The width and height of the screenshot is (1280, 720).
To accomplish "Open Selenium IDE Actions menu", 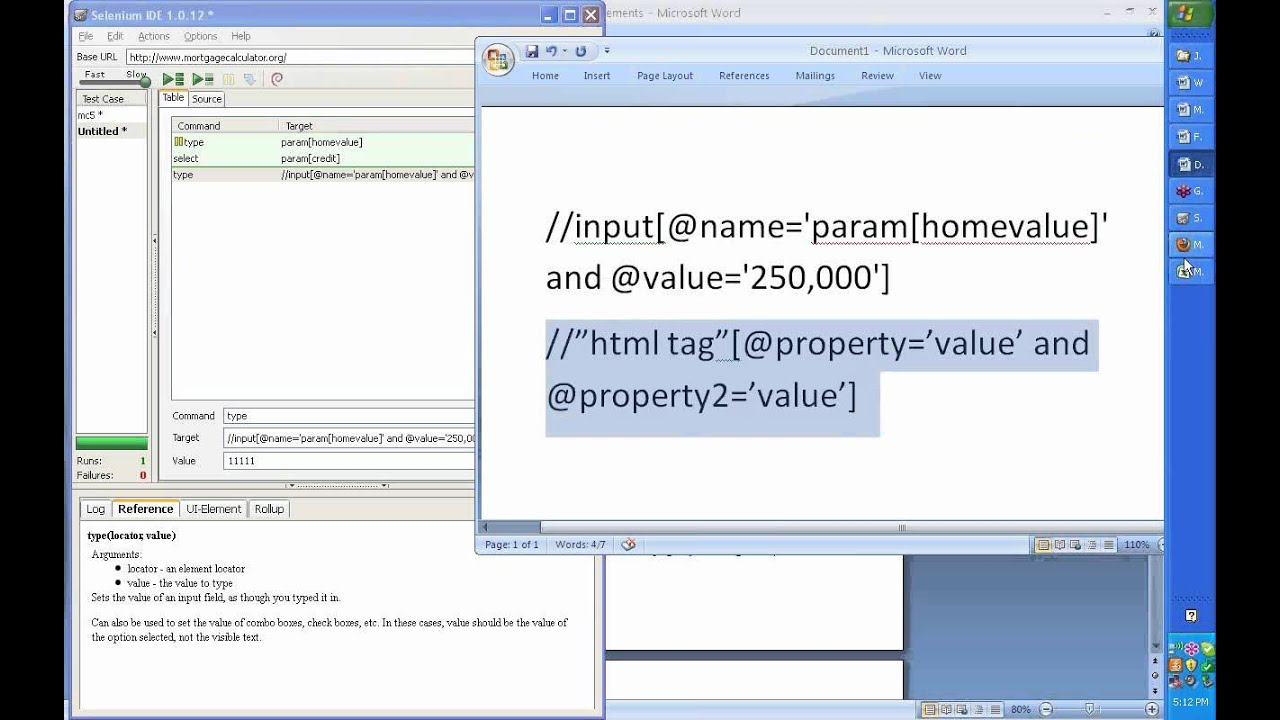I will click(x=153, y=36).
